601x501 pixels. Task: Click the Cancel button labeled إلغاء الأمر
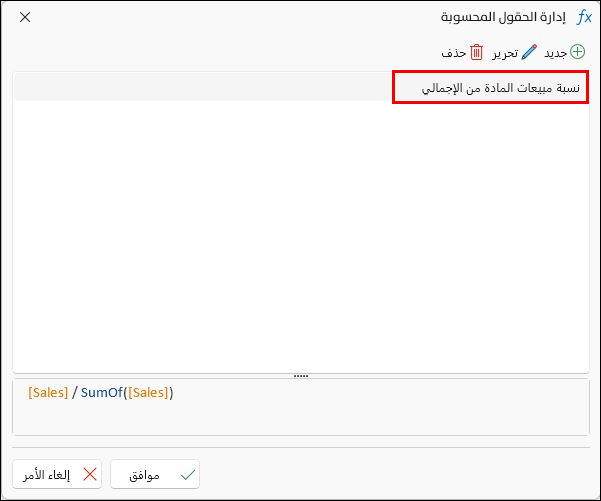(x=57, y=475)
